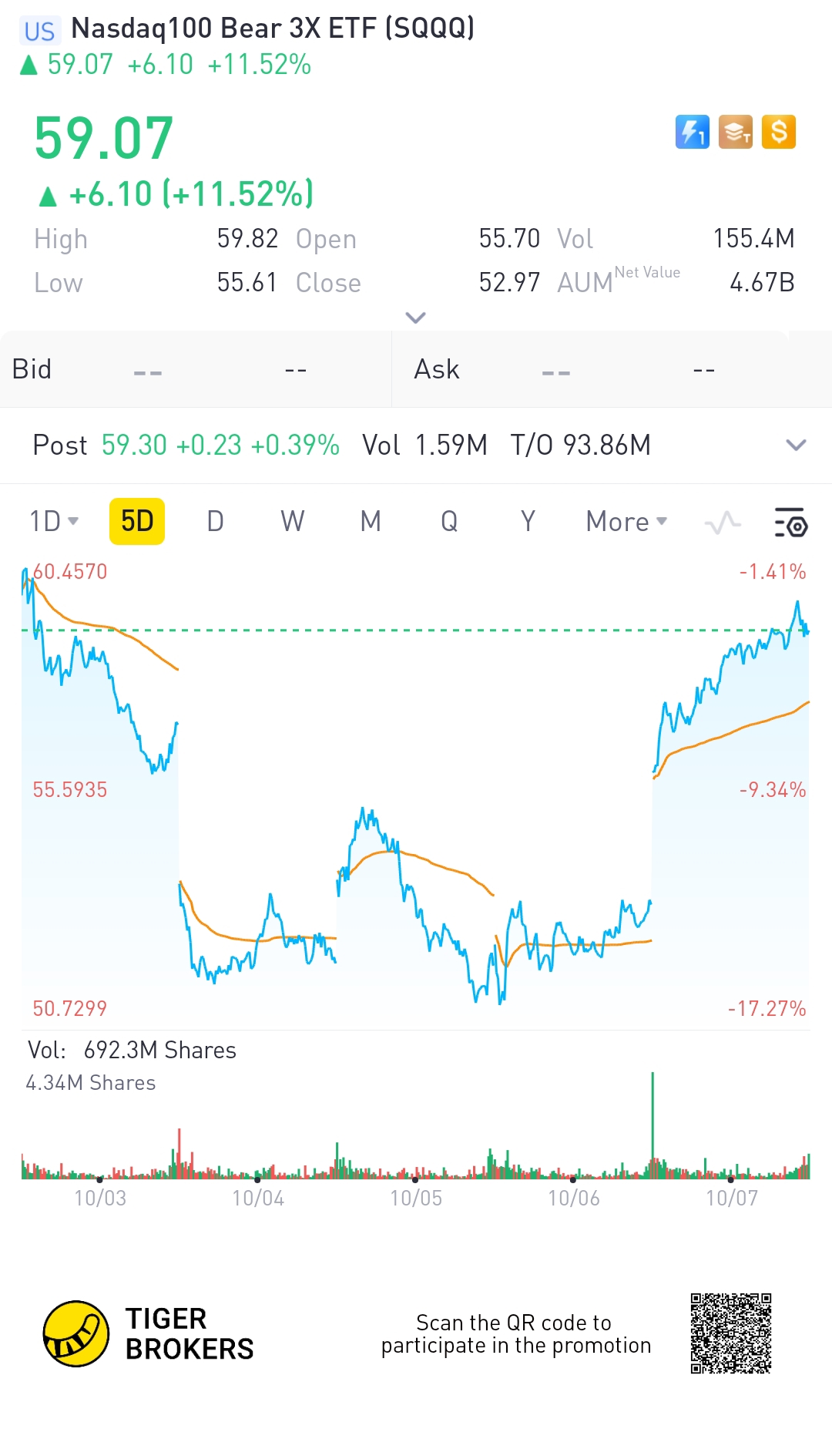Tap the blue lightning bolt icon
832x1456 pixels.
click(692, 132)
